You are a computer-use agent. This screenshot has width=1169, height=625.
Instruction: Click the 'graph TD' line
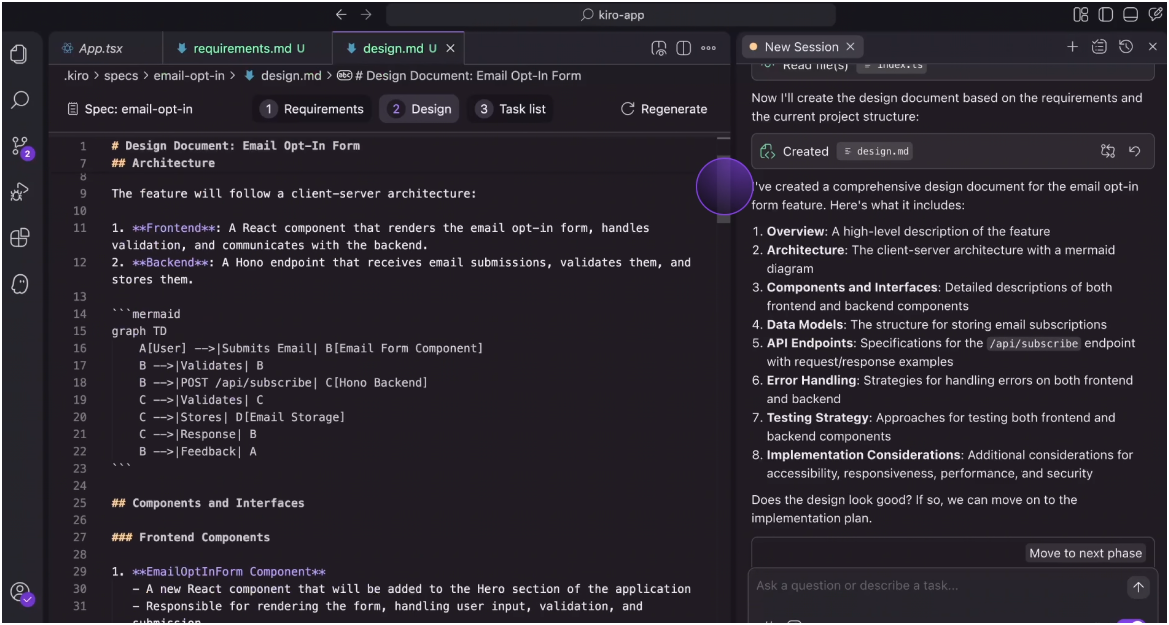coord(139,331)
